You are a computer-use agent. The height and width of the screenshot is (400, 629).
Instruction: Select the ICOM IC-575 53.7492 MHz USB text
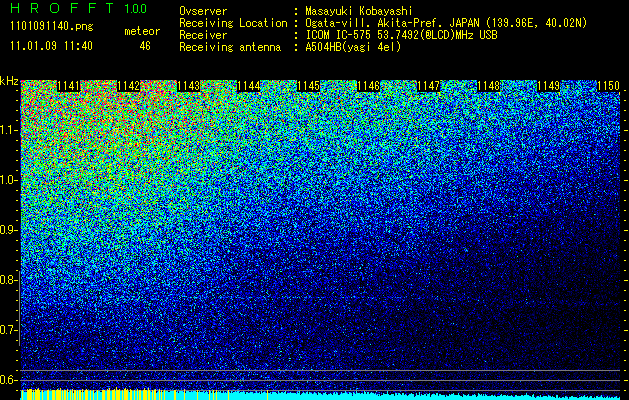point(401,35)
